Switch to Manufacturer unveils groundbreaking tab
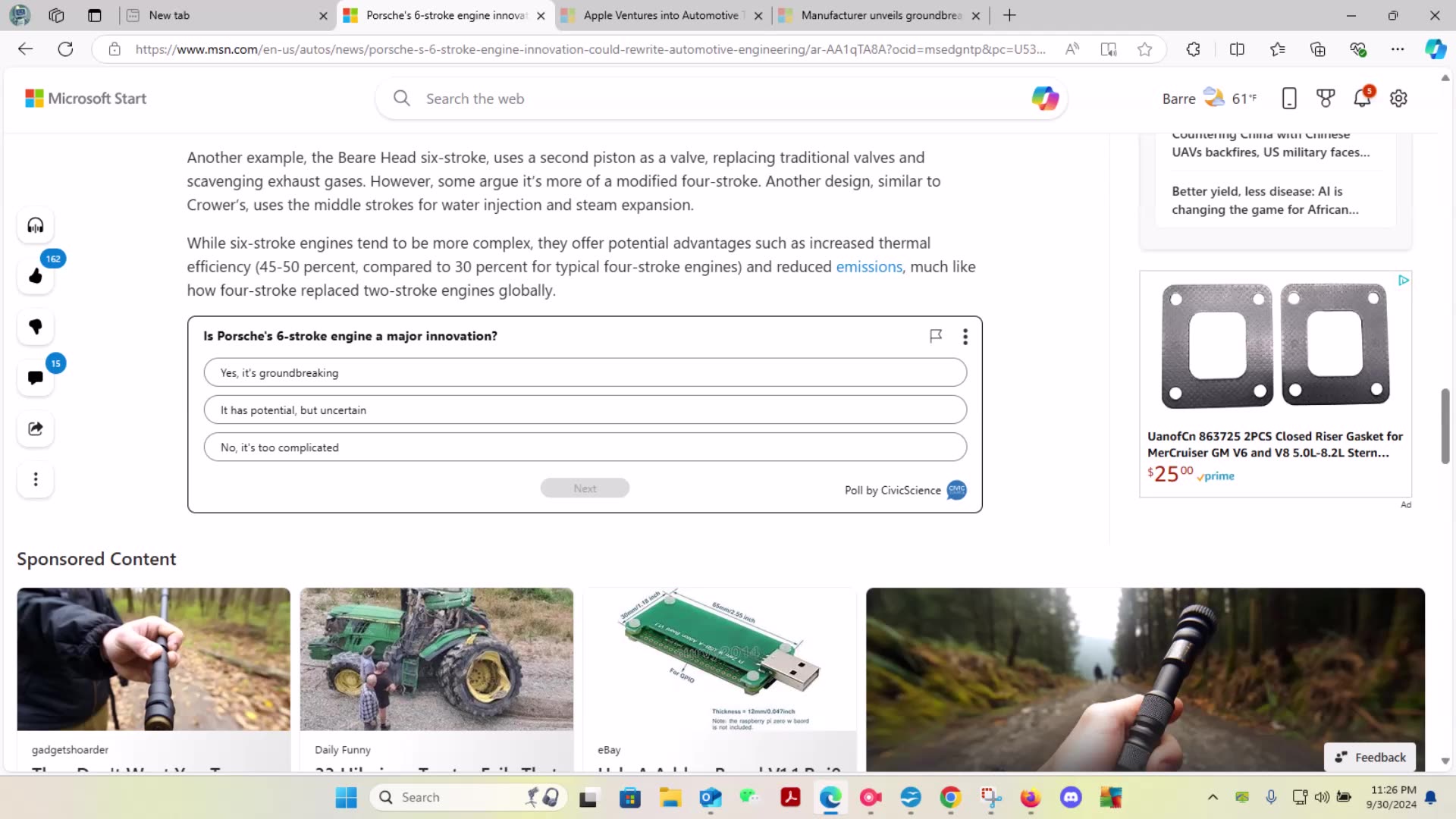Screen dimensions: 1456x819 (x=880, y=15)
